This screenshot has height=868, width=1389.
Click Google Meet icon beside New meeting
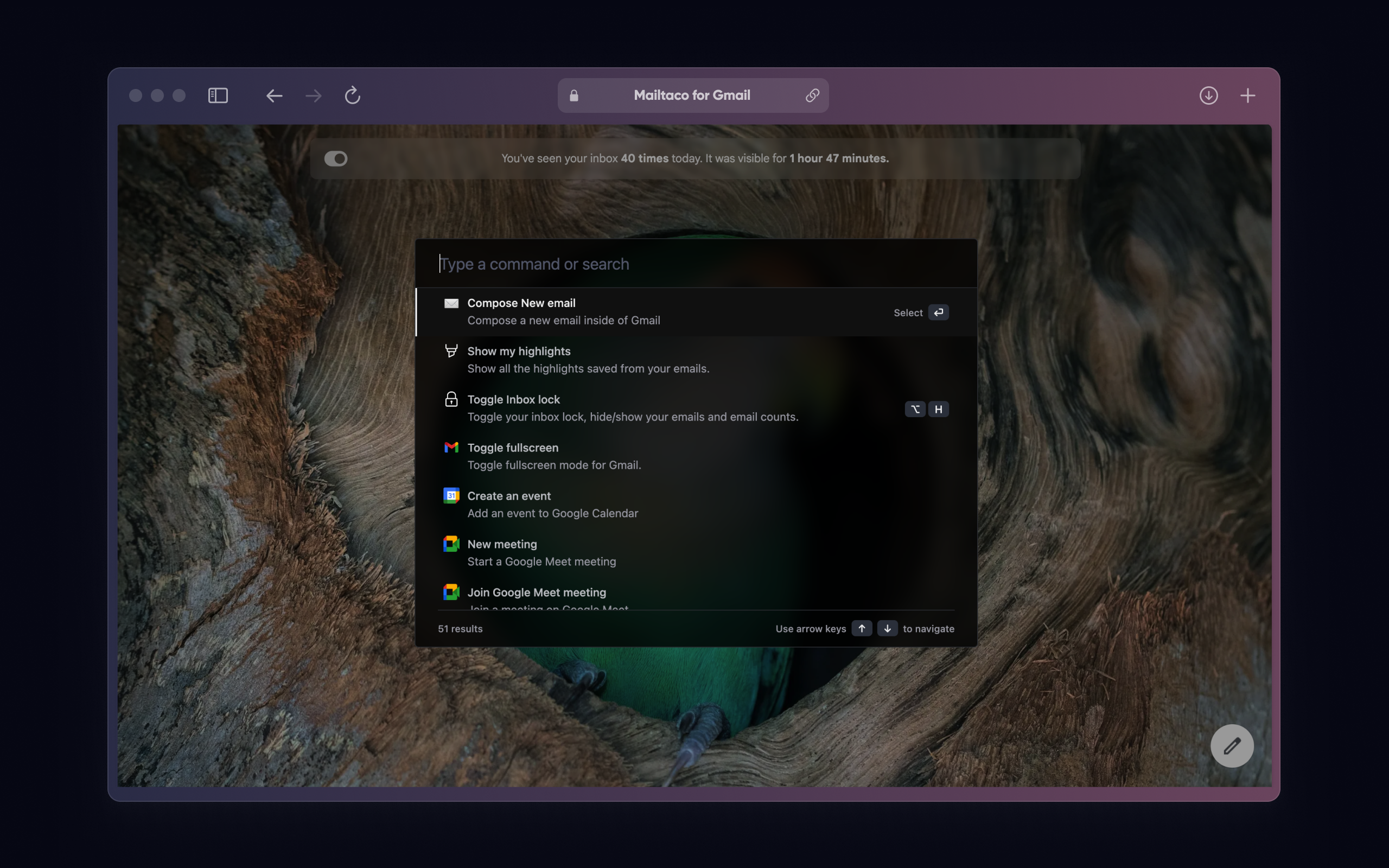point(451,544)
